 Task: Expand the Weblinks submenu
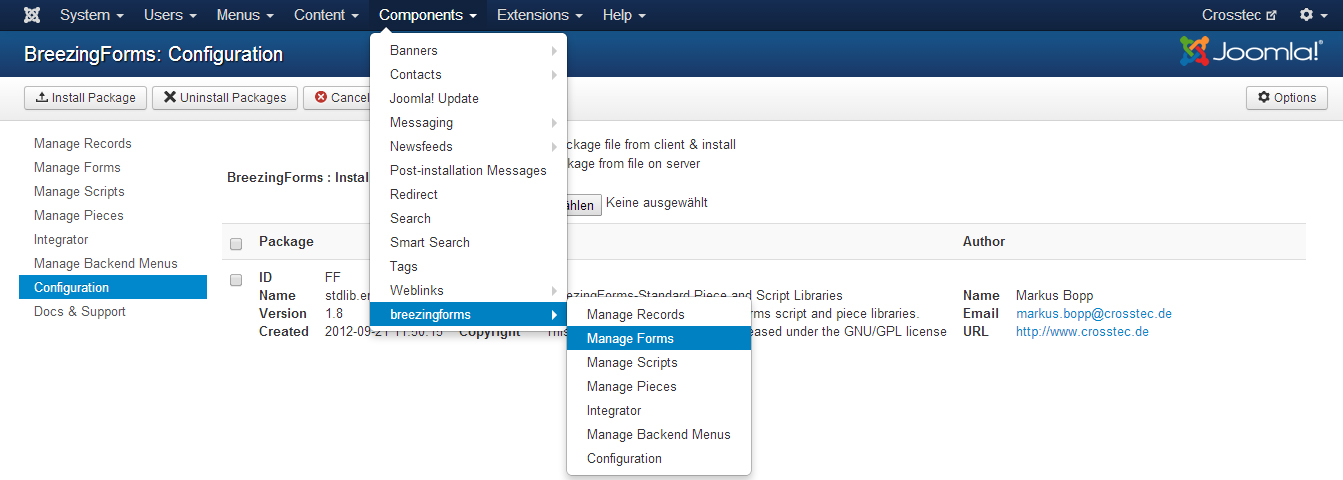click(x=468, y=291)
